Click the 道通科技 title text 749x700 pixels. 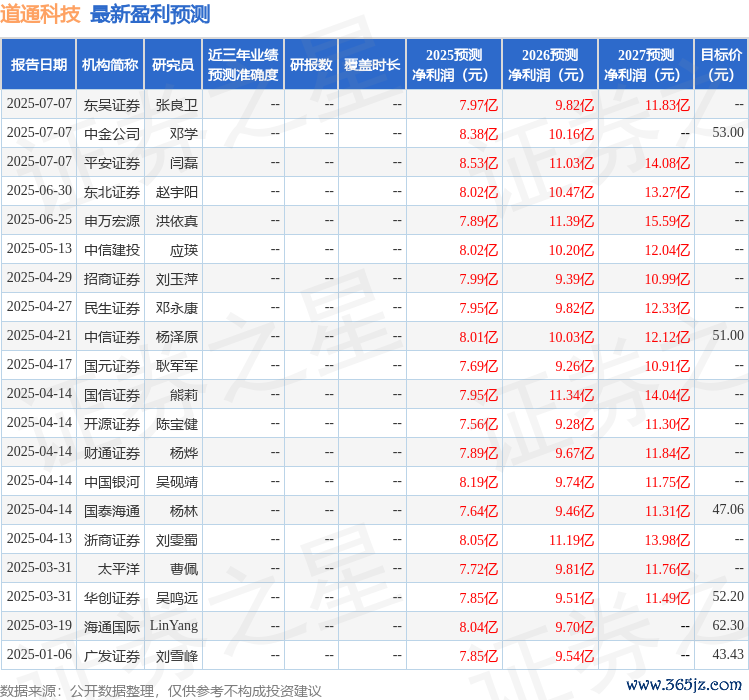coord(40,14)
